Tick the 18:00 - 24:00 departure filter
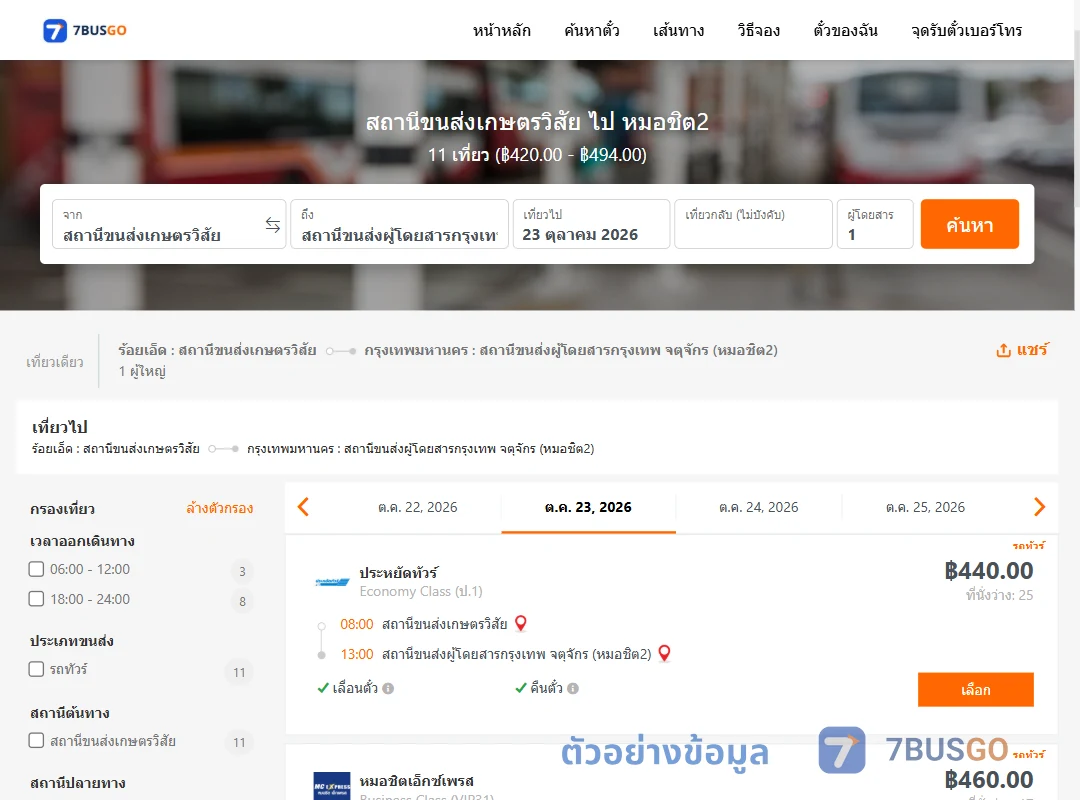The width and height of the screenshot is (1080, 800). (37, 599)
